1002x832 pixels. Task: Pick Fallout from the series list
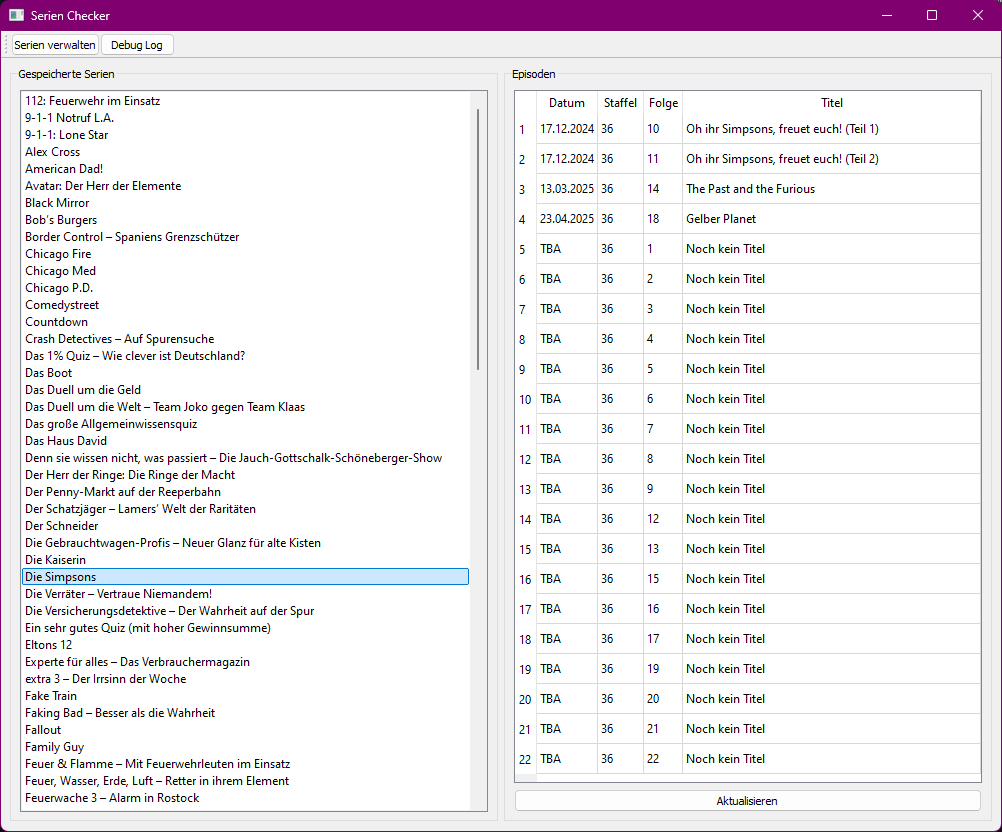43,730
